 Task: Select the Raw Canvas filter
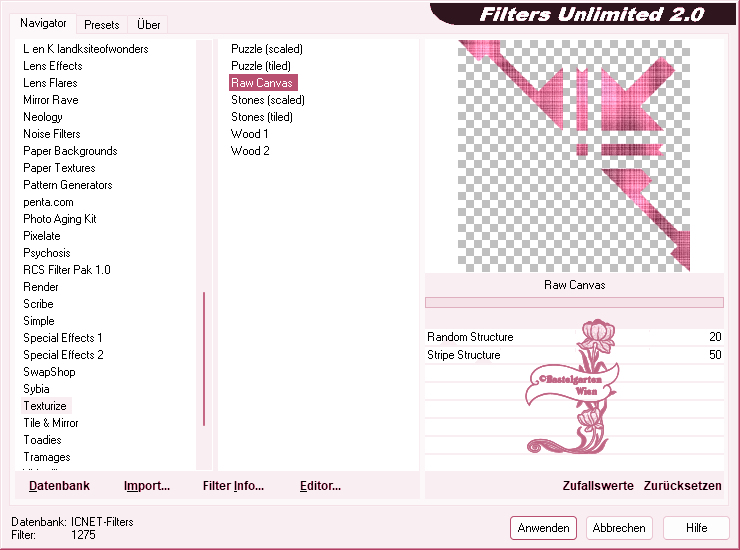click(x=261, y=83)
